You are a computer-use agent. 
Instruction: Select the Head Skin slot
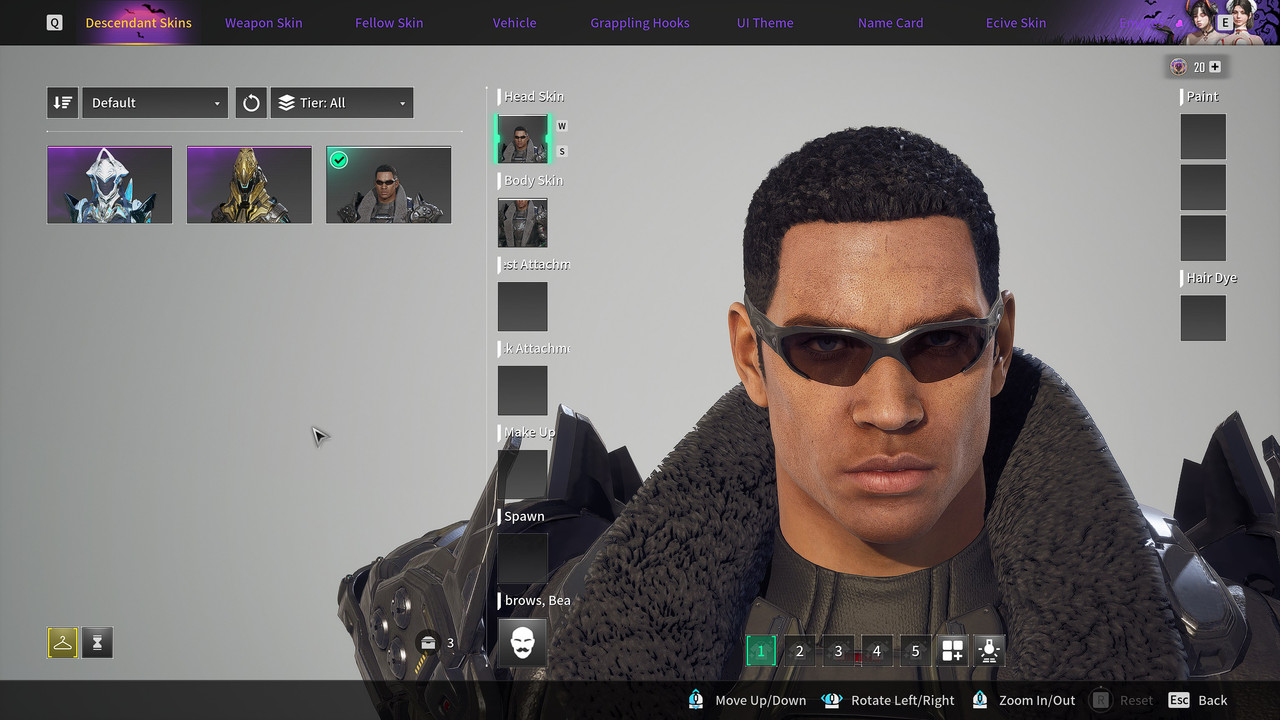point(523,139)
